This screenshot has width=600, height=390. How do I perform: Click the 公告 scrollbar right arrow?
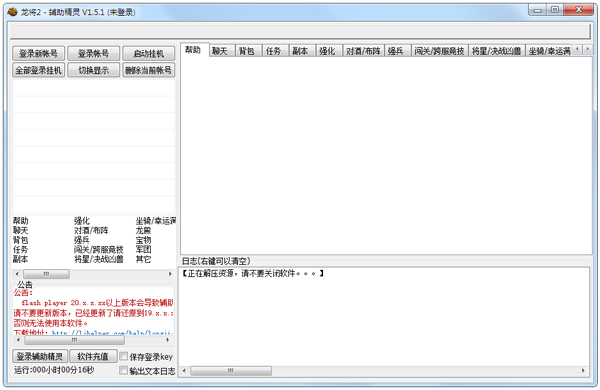(168, 340)
